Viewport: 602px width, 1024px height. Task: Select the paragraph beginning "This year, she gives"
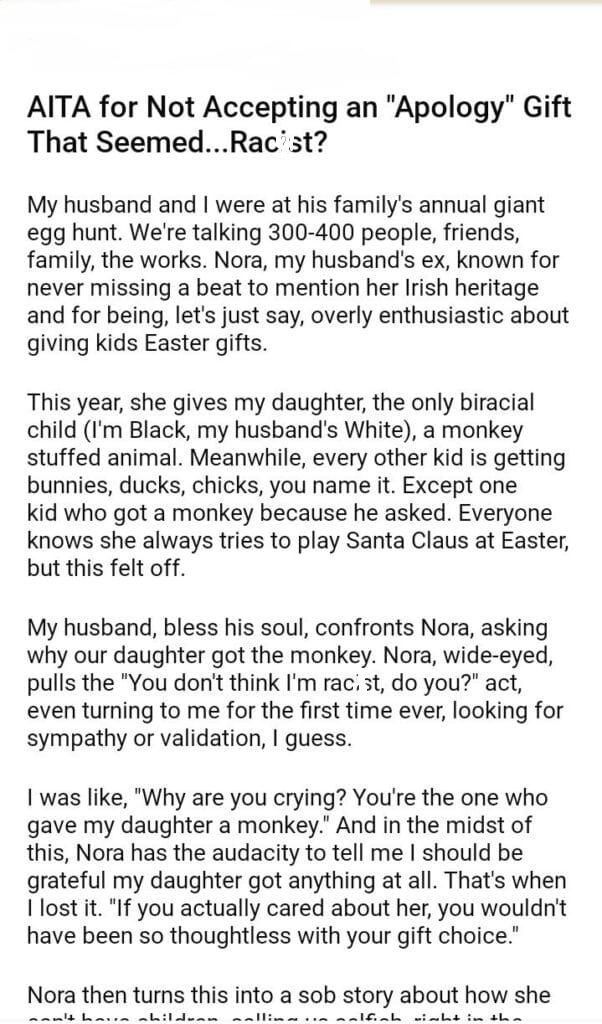point(298,486)
